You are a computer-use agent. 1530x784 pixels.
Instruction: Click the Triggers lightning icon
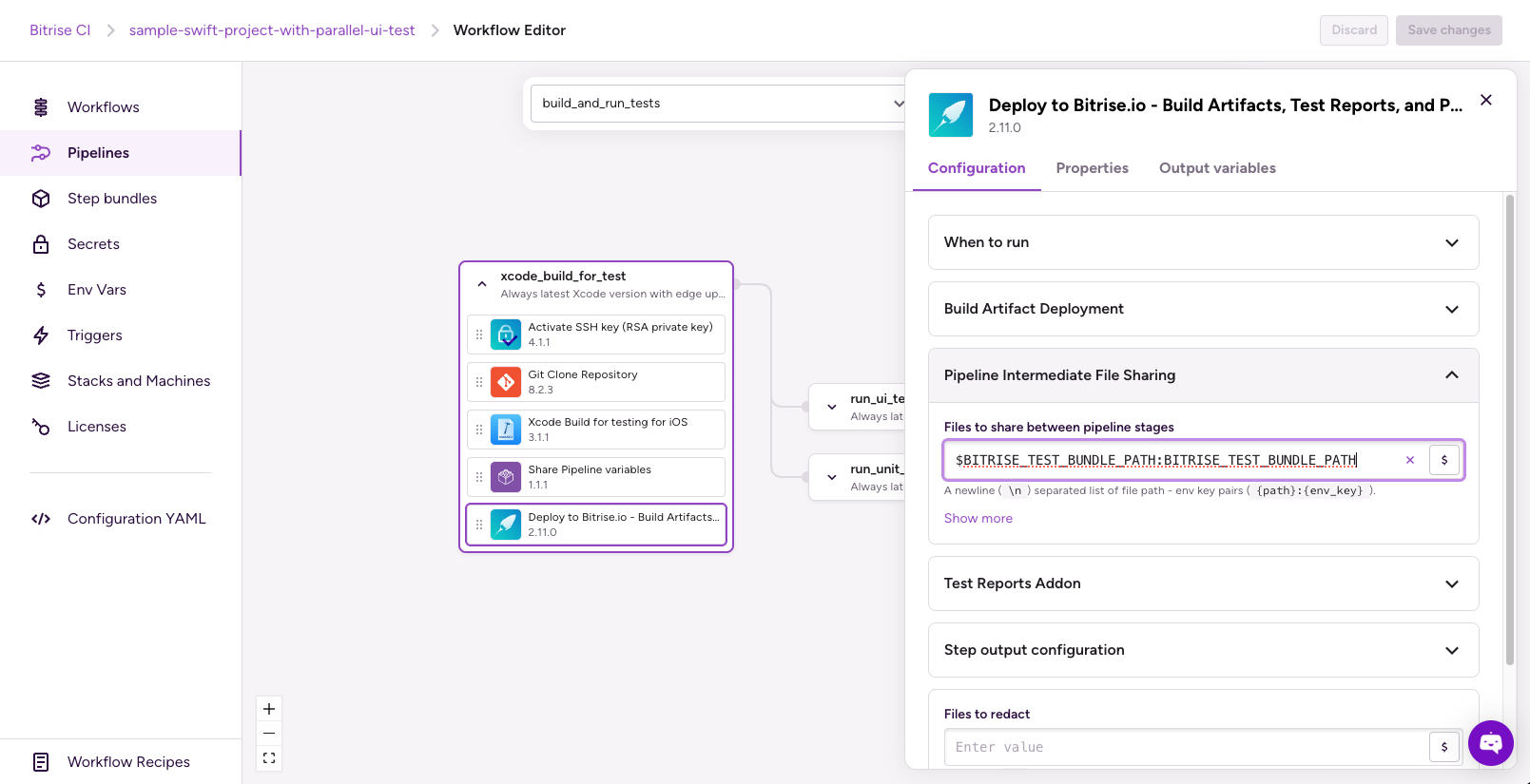point(41,335)
